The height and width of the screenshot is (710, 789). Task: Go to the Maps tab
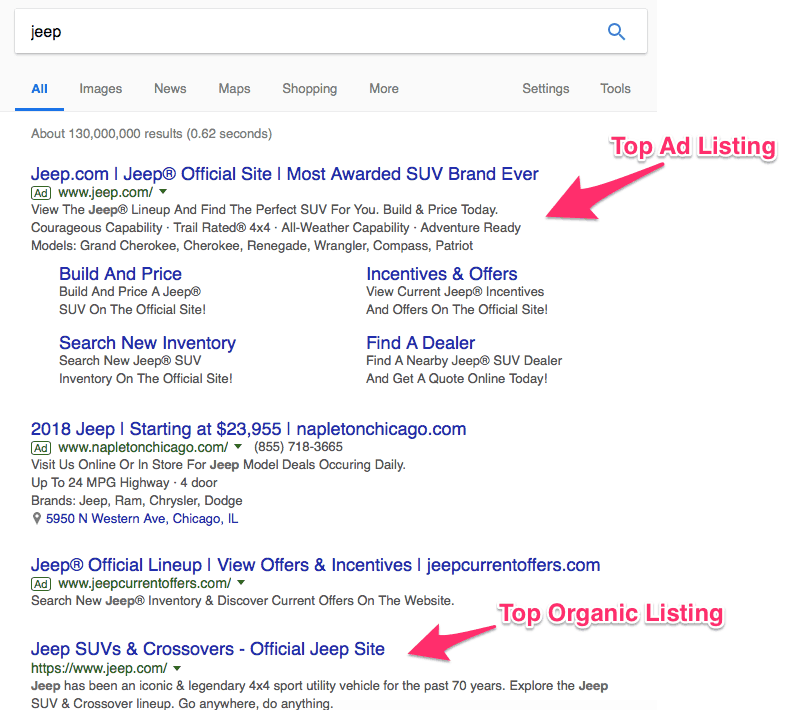234,89
